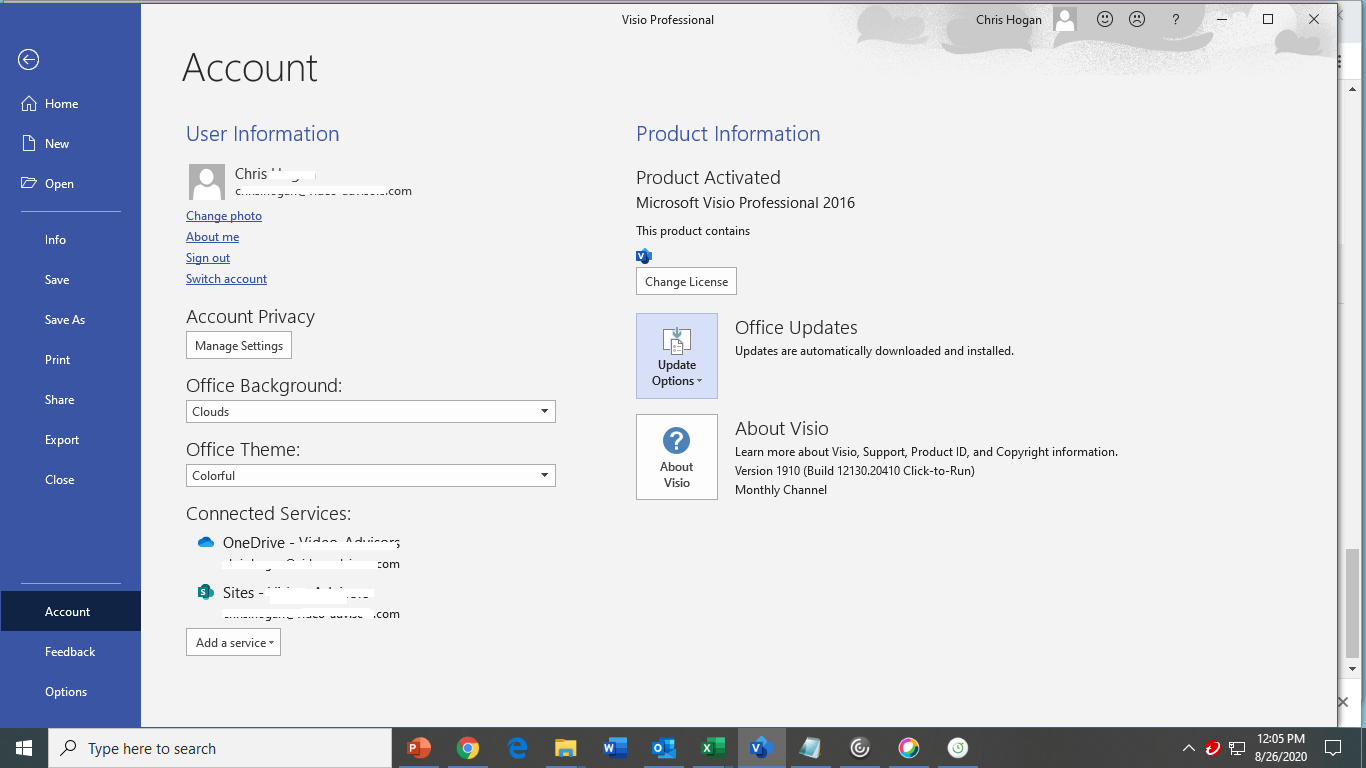The image size is (1366, 768).
Task: Send a smile feedback icon
Action: pos(1105,19)
